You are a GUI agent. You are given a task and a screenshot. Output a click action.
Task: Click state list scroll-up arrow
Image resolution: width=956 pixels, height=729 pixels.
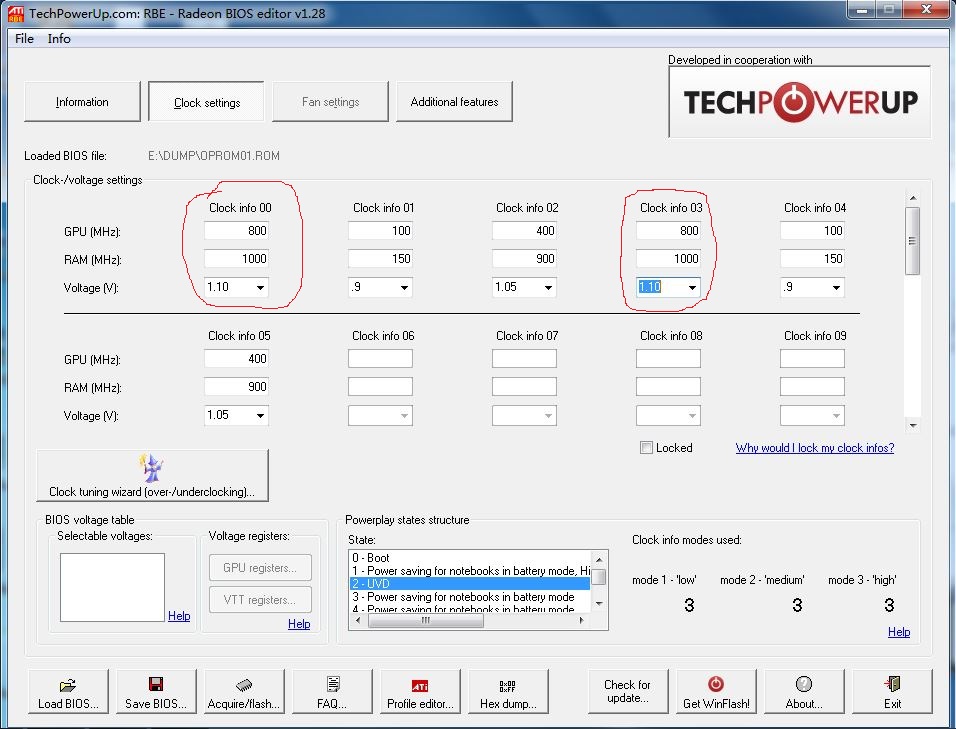point(599,560)
